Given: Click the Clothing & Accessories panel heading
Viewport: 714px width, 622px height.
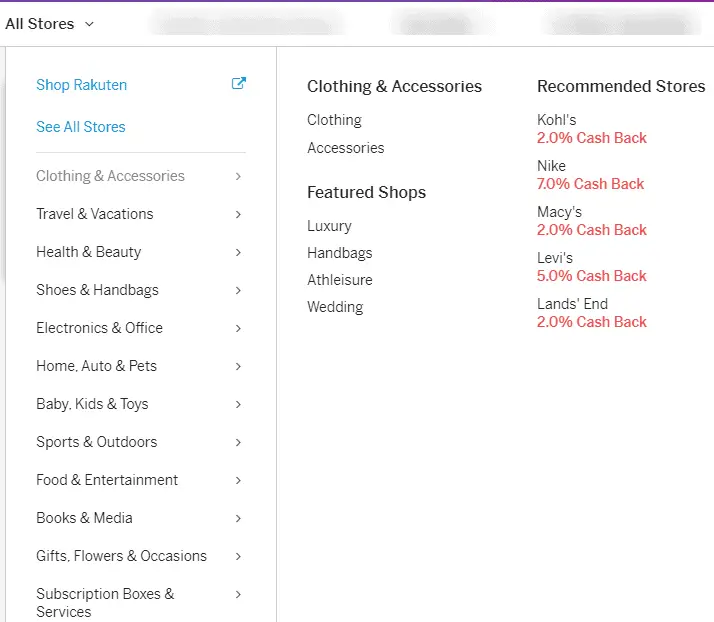Looking at the screenshot, I should pos(394,87).
